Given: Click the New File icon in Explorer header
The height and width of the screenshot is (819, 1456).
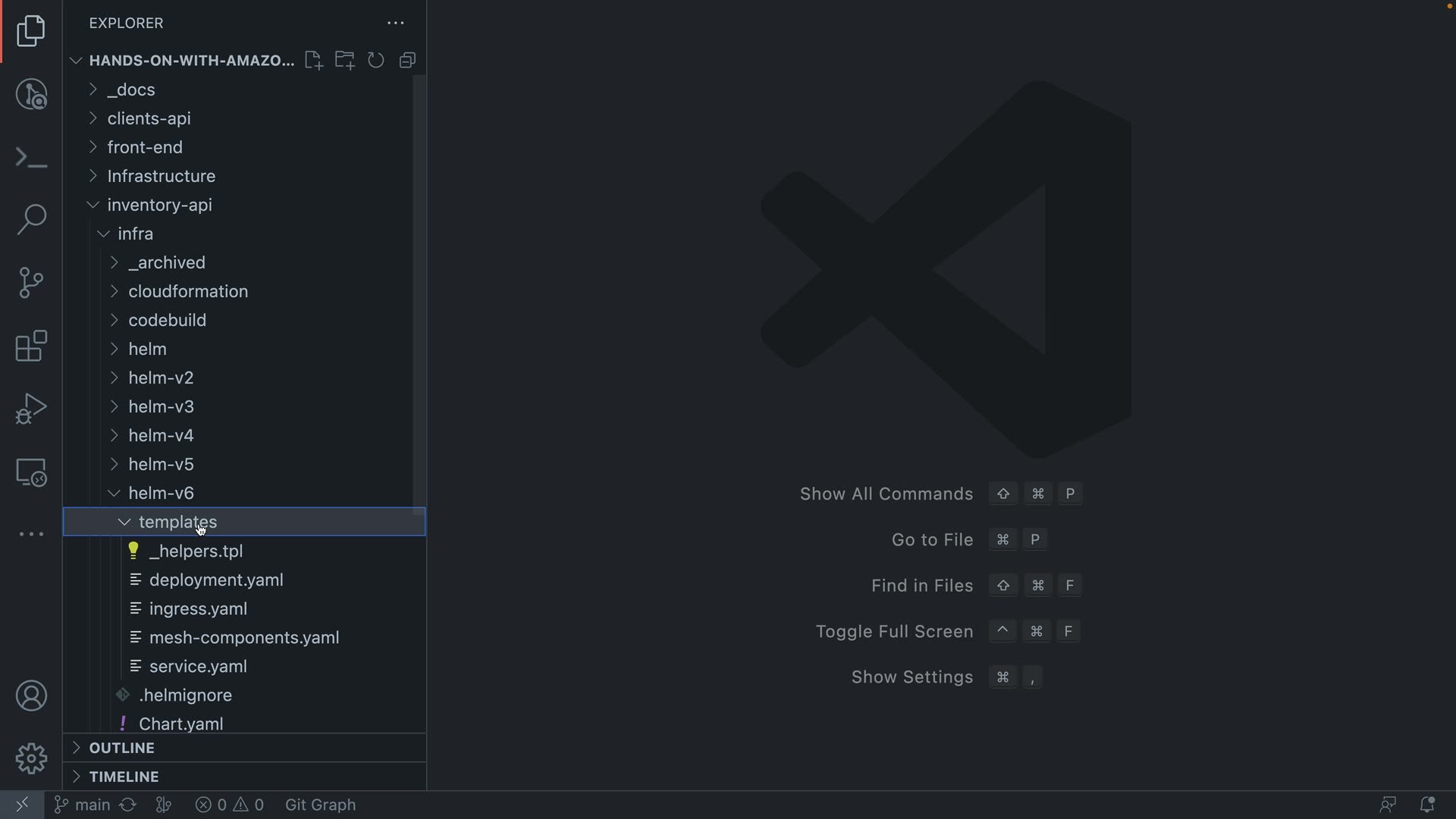Looking at the screenshot, I should (x=313, y=61).
